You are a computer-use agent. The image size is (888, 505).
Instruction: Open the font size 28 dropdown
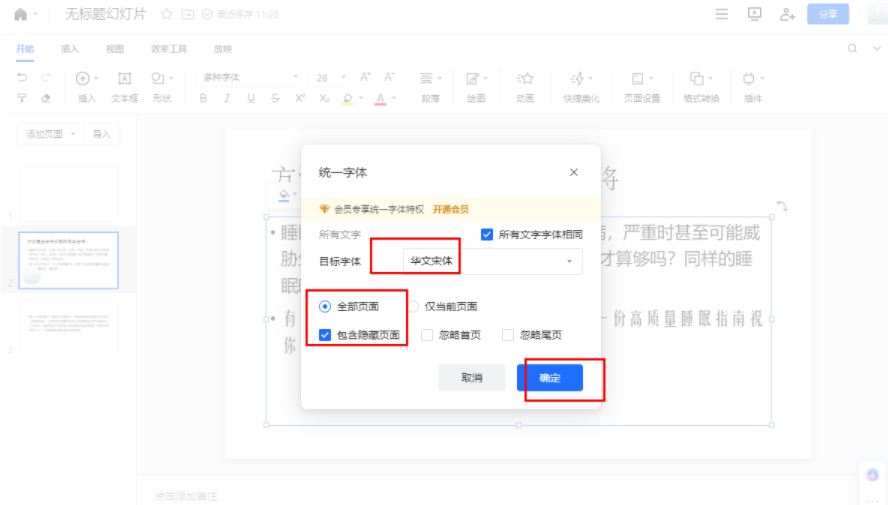(x=329, y=78)
